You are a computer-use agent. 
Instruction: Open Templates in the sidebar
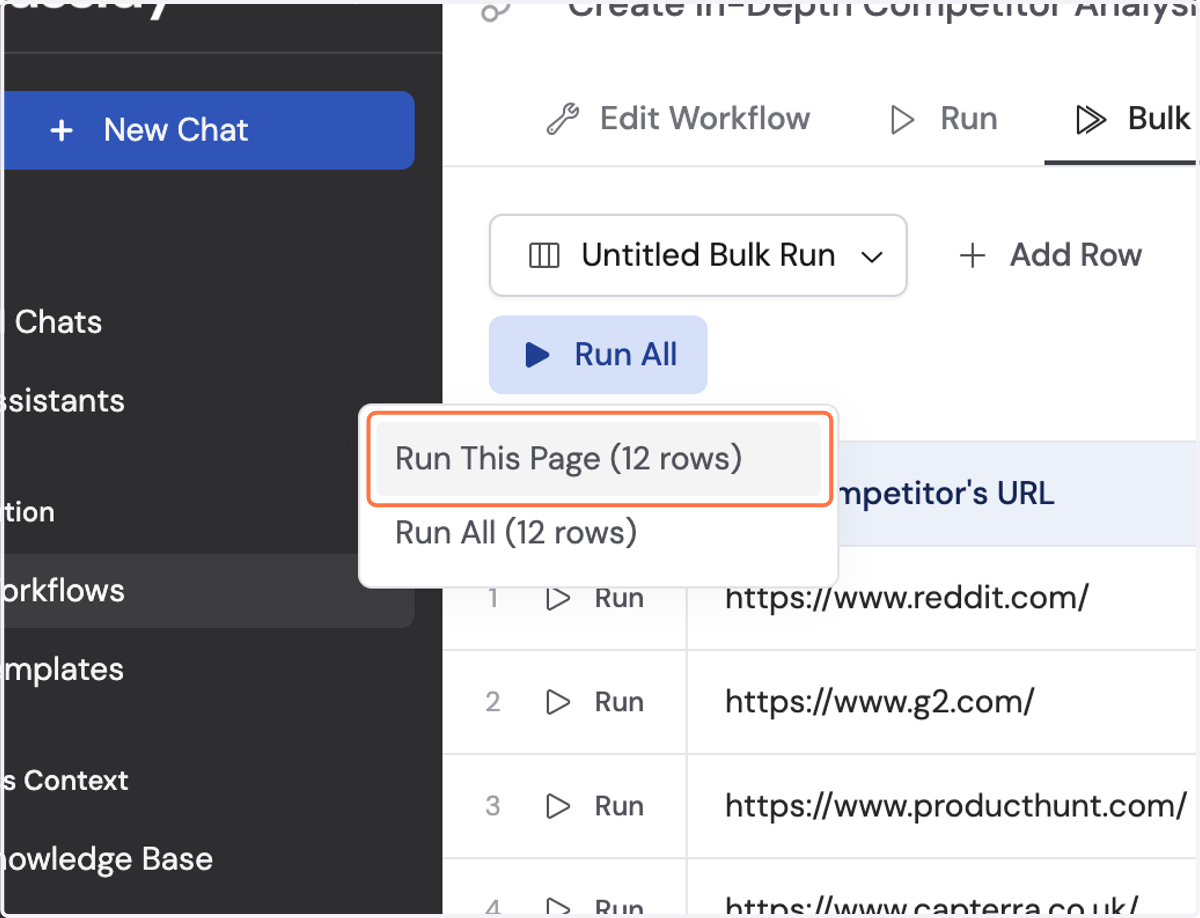[62, 669]
